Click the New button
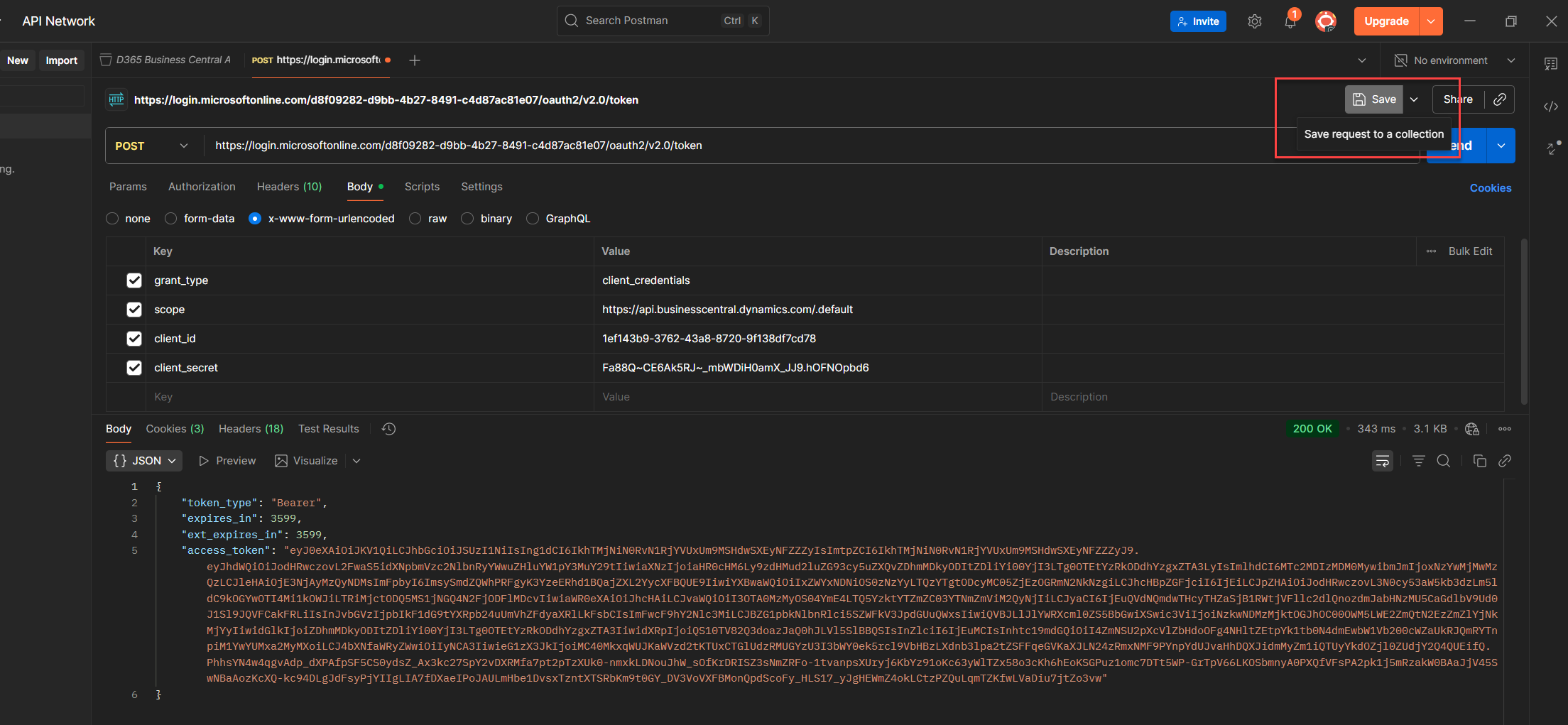Image resolution: width=1568 pixels, height=725 pixels. 18,60
